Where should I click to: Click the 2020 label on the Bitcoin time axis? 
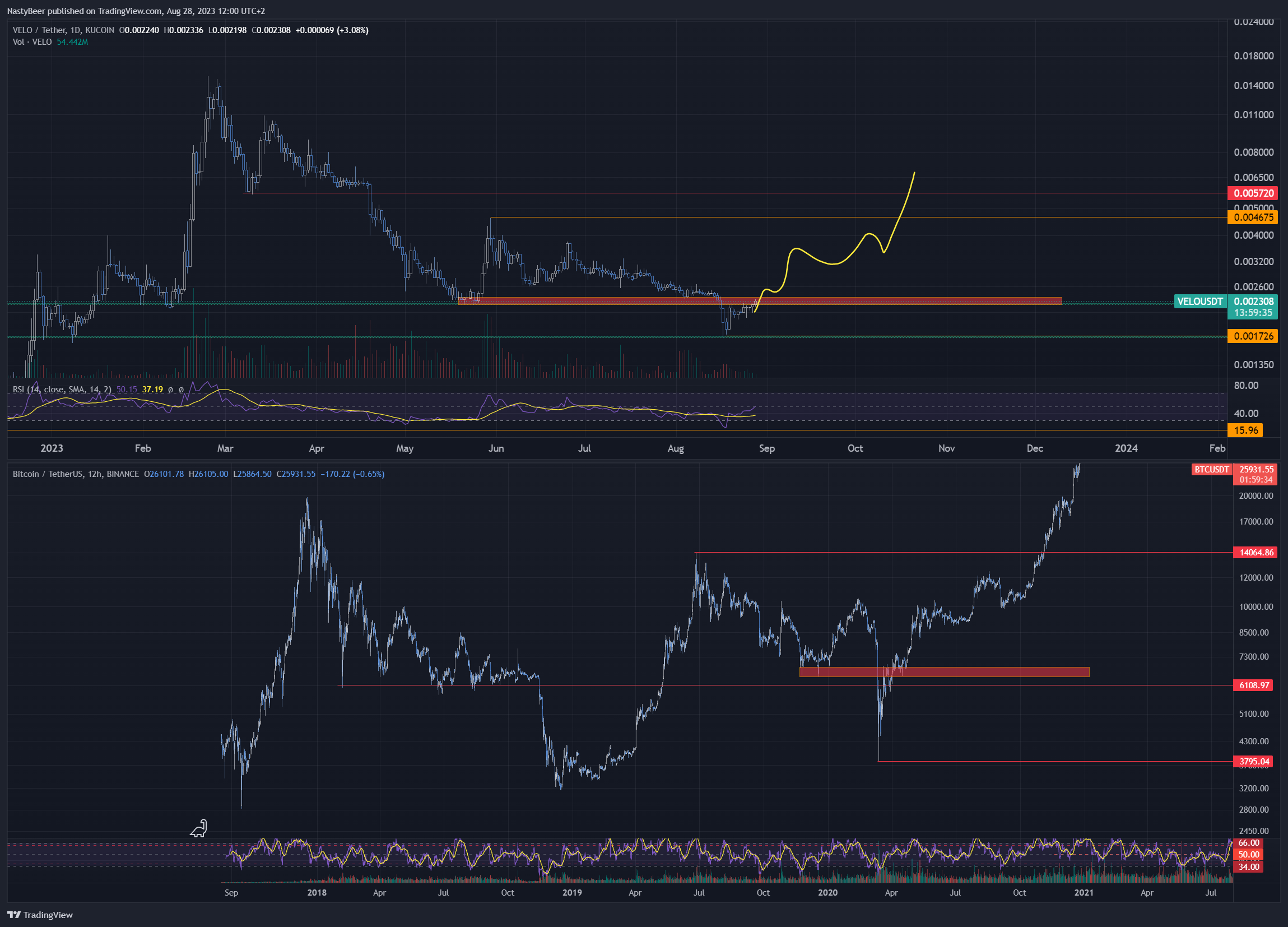[x=827, y=892]
